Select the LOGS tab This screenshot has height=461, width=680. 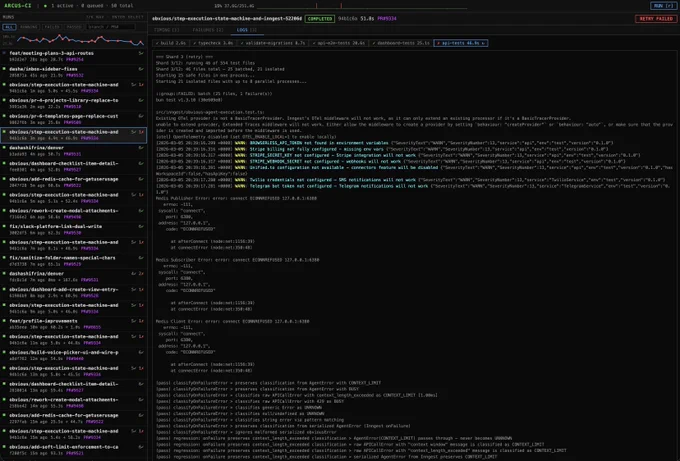pyautogui.click(x=246, y=30)
